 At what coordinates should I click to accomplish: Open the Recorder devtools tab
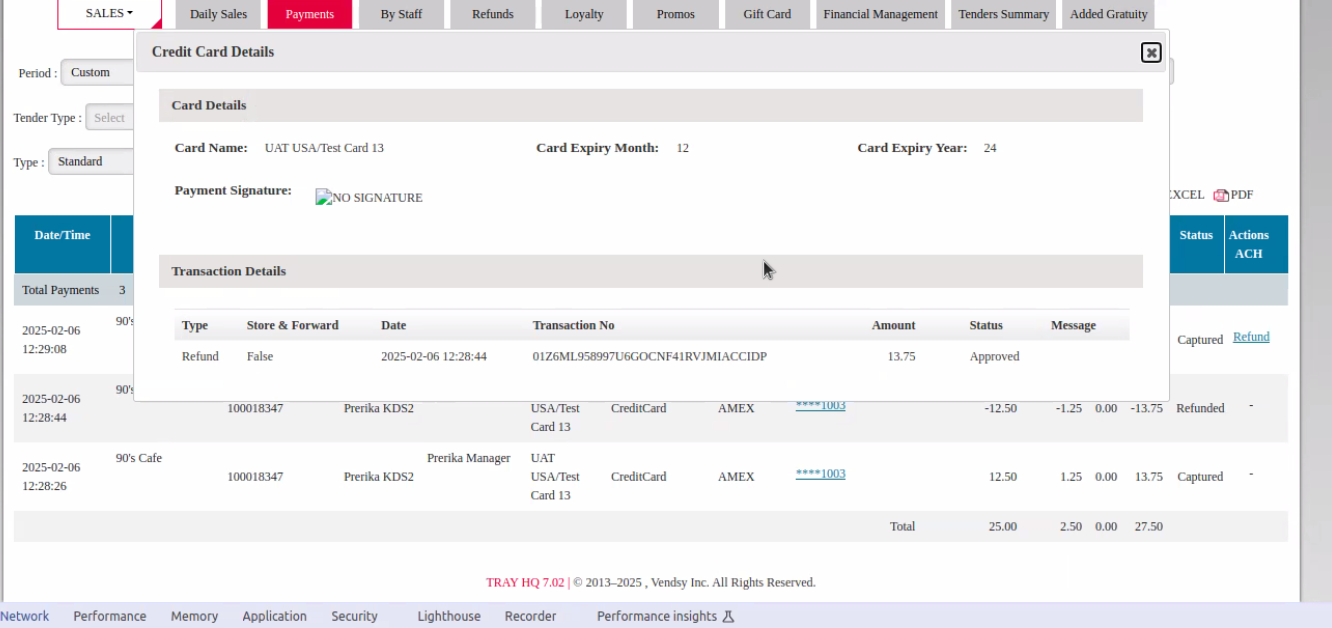pyautogui.click(x=530, y=616)
